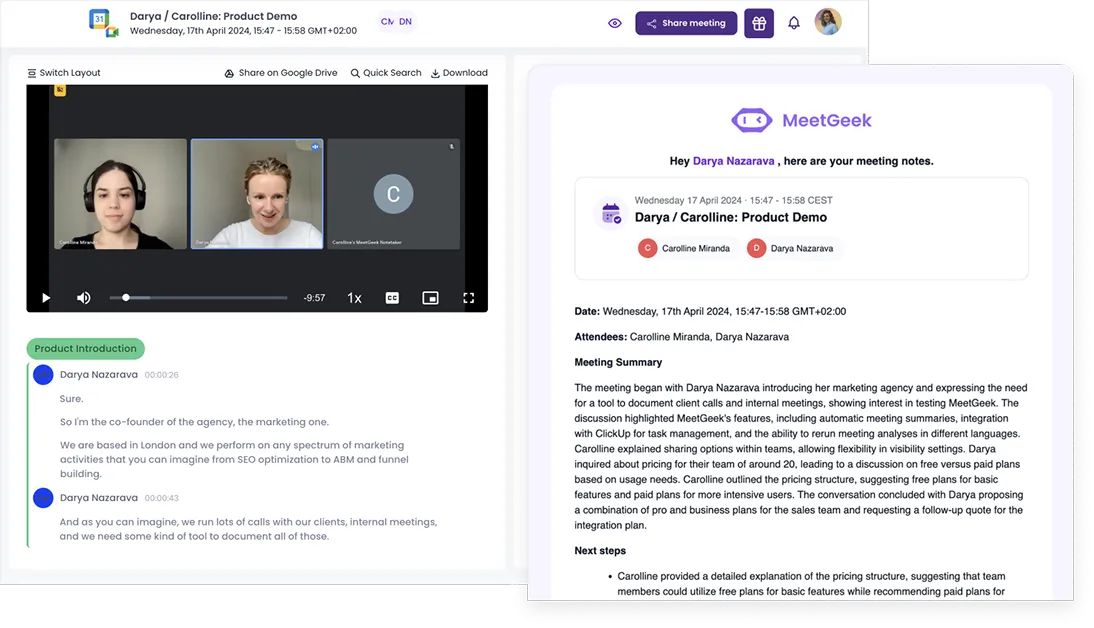Select Caroline Miranda's video tile
1094x628 pixels.
(121, 193)
